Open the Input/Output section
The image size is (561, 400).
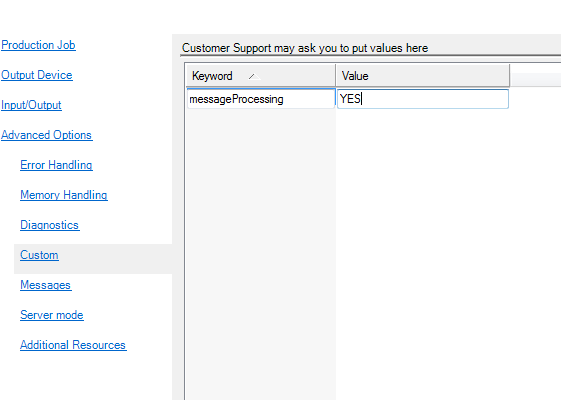point(31,105)
